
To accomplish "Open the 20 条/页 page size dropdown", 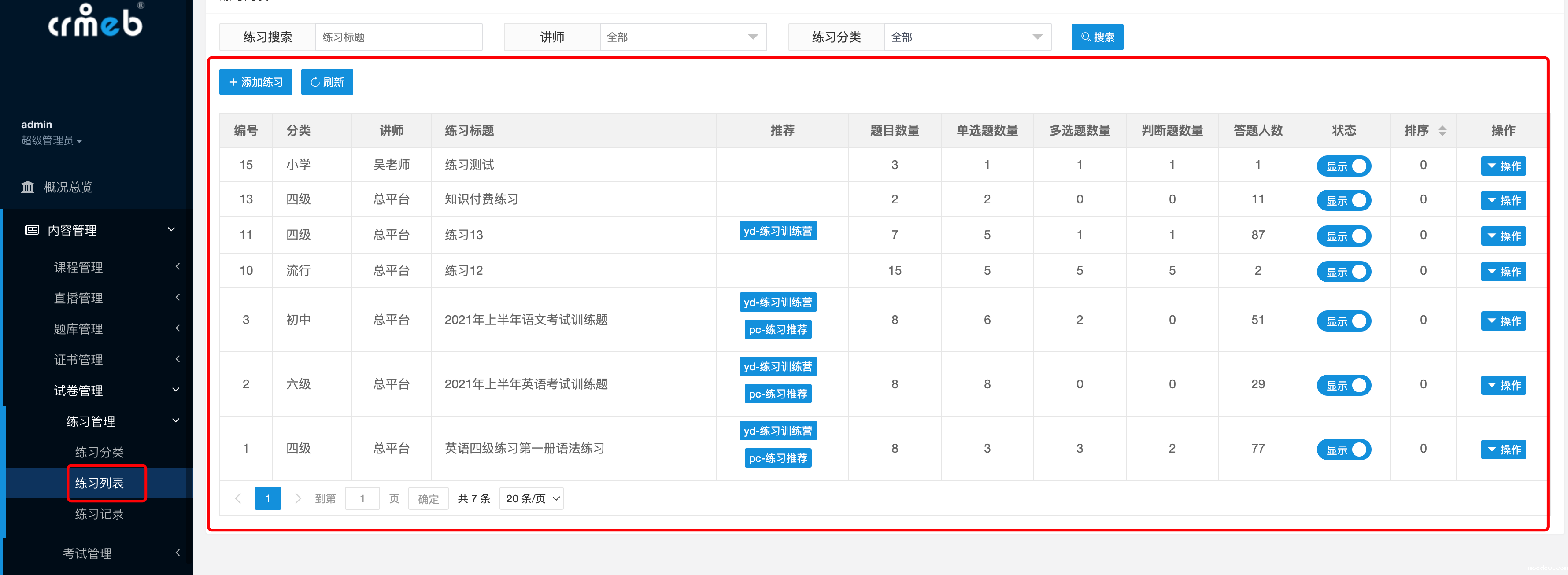I will (531, 498).
